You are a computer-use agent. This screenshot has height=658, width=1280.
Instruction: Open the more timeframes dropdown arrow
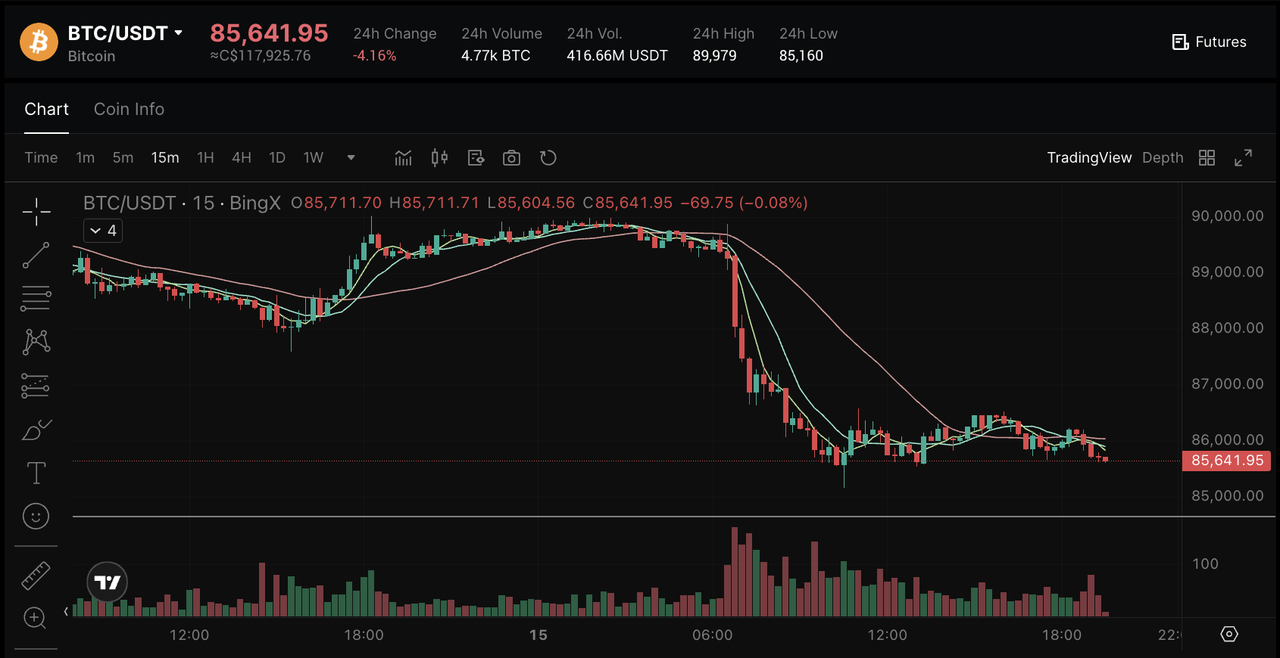point(351,158)
